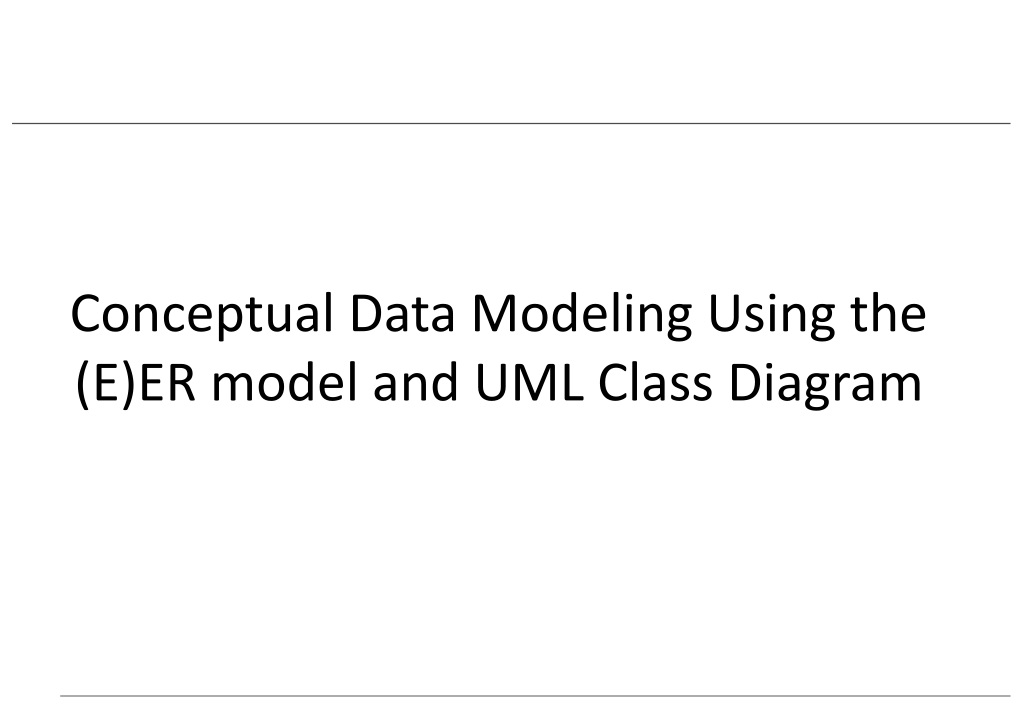Viewport: 1023px width, 708px height.
Task: Click the horizontal rule above the title
Action: [x=511, y=123]
